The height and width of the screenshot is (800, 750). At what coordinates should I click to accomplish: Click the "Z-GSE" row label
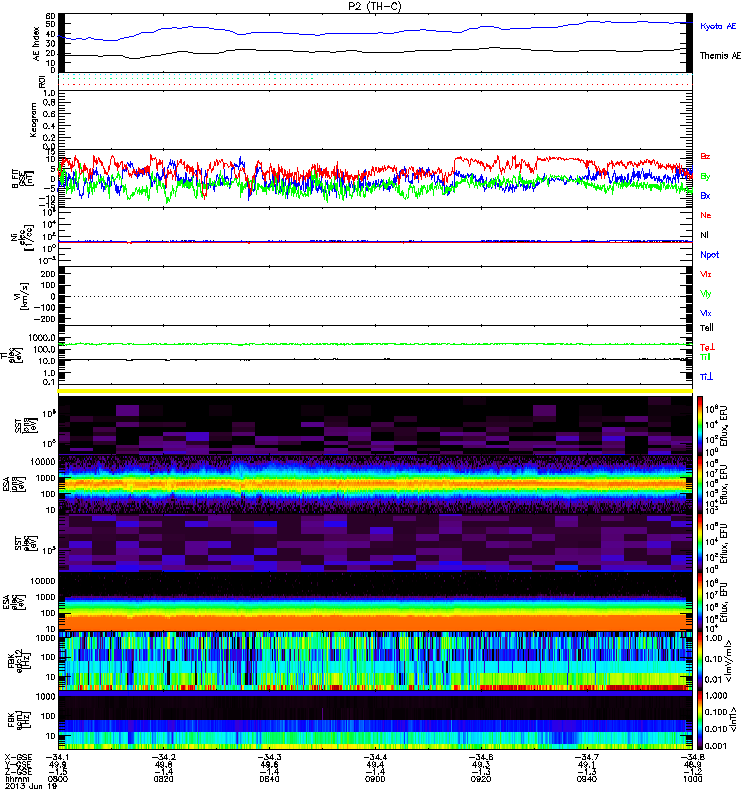16,772
